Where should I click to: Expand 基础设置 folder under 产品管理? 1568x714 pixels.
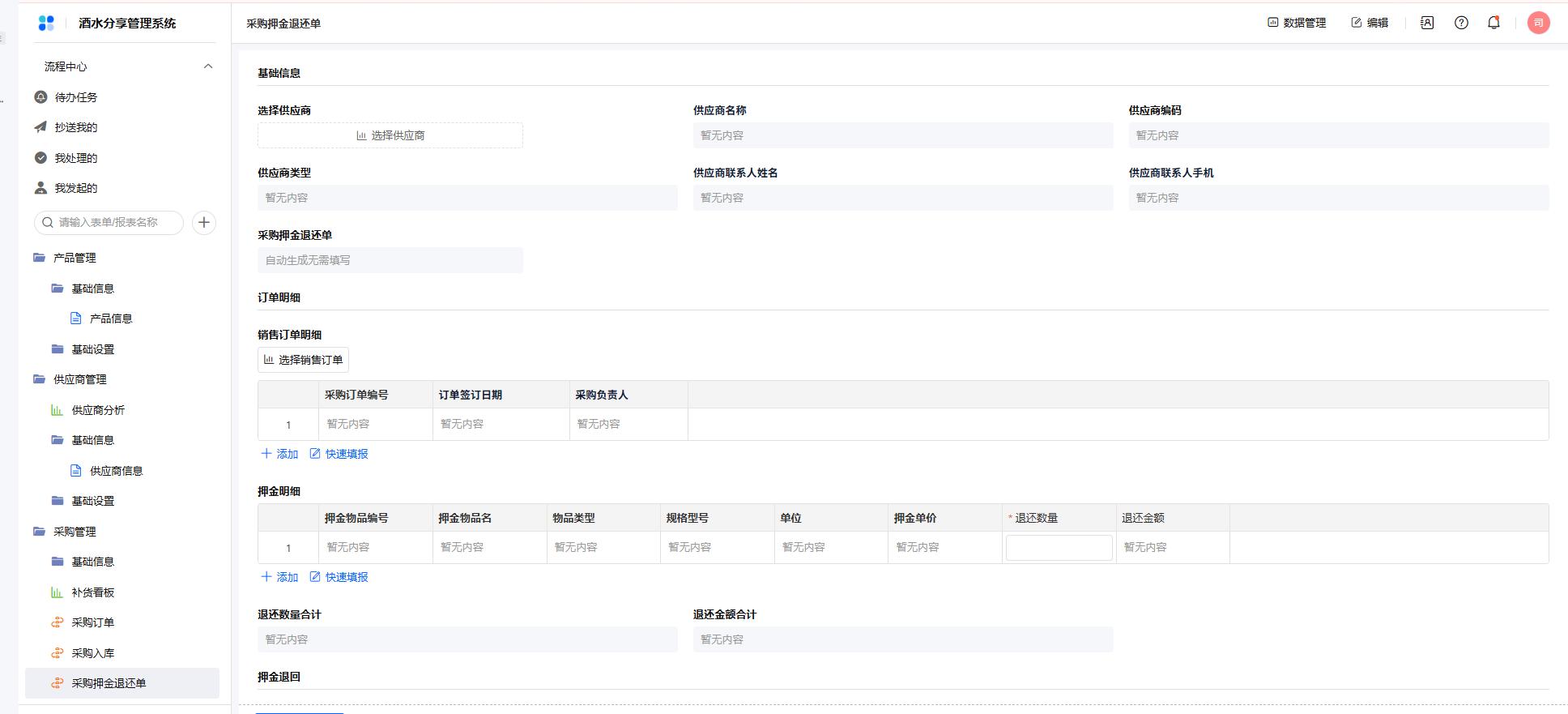[x=122, y=349]
